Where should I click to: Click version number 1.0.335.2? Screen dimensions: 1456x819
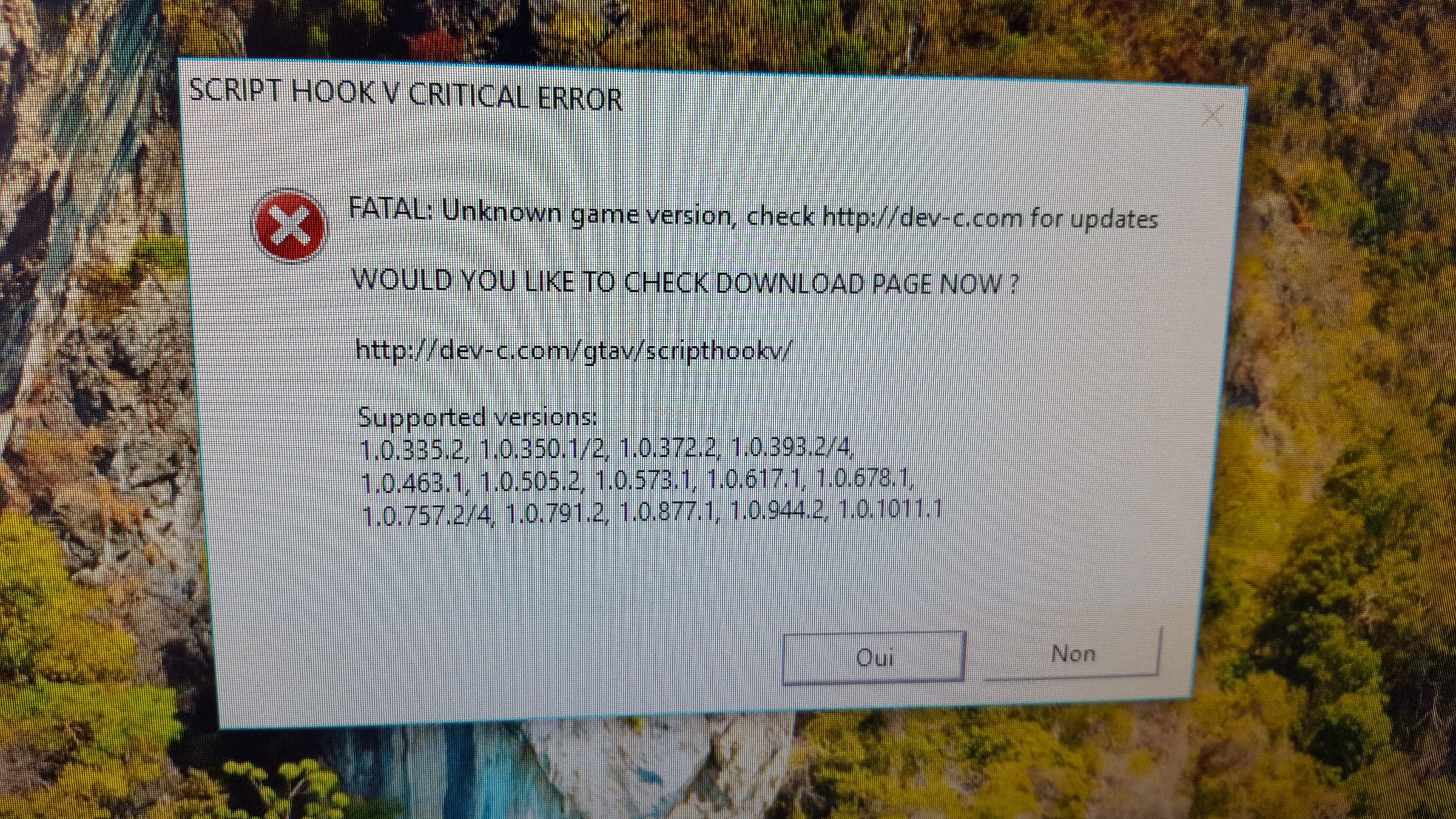(412, 449)
